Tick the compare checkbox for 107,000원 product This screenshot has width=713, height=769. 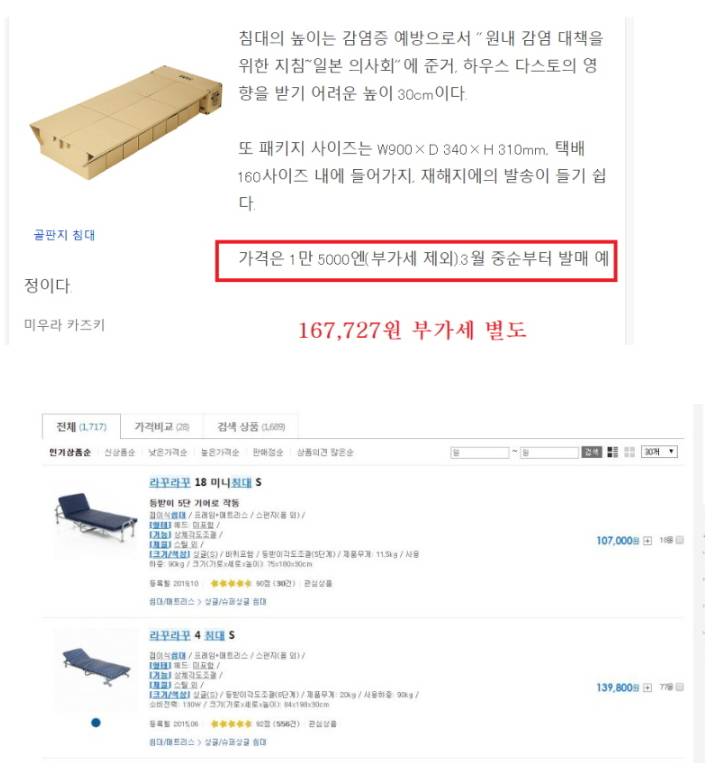pos(680,540)
